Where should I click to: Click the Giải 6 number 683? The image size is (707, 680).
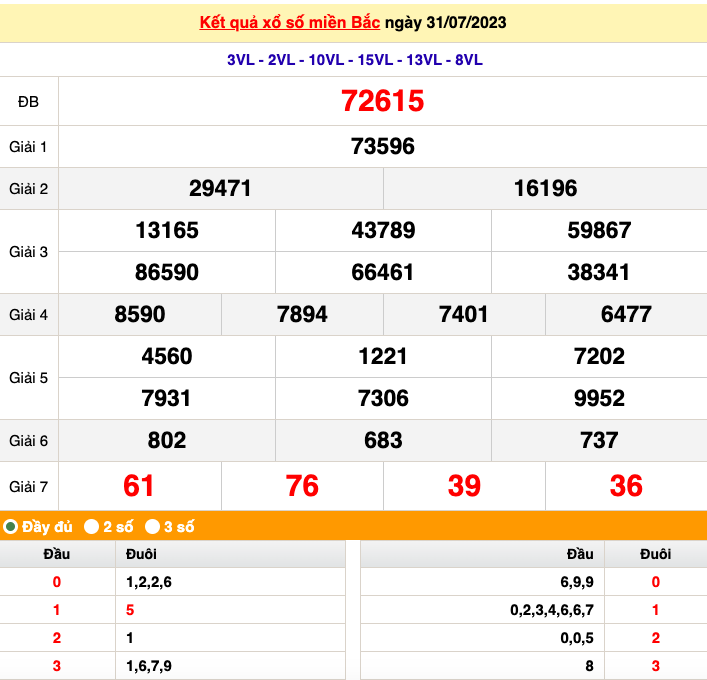pyautogui.click(x=383, y=440)
